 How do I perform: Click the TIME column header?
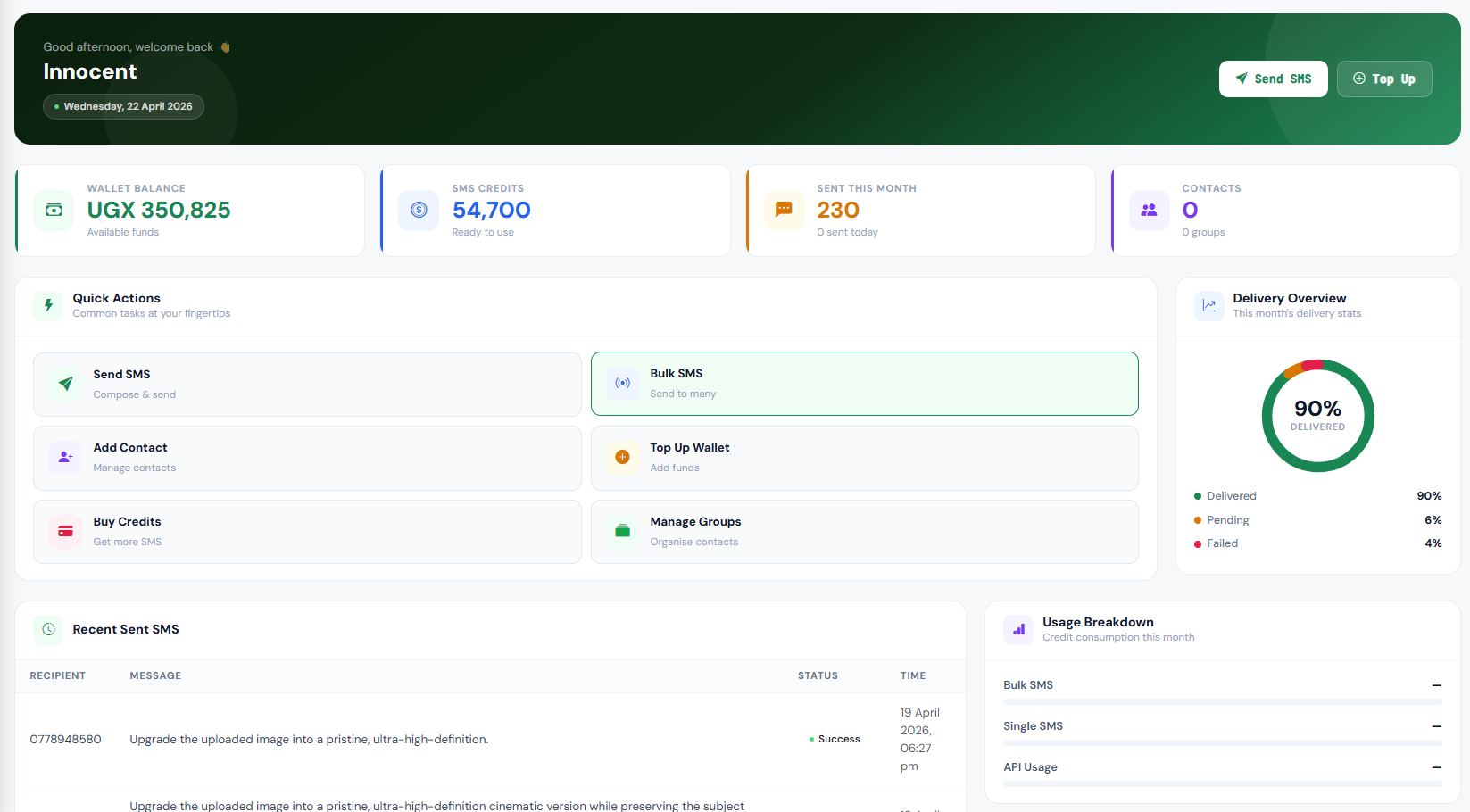coord(913,675)
